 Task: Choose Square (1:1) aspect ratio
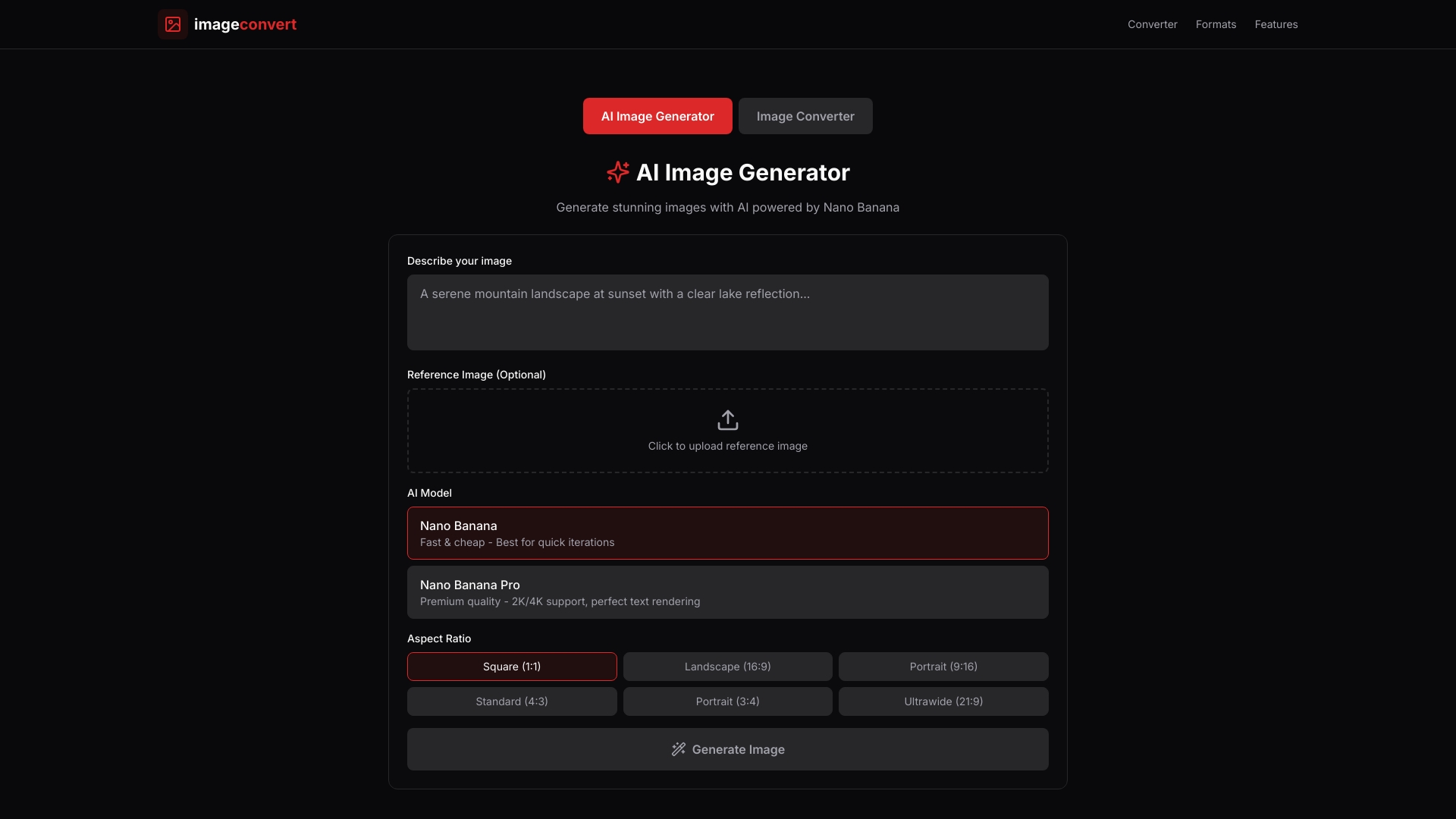[512, 667]
